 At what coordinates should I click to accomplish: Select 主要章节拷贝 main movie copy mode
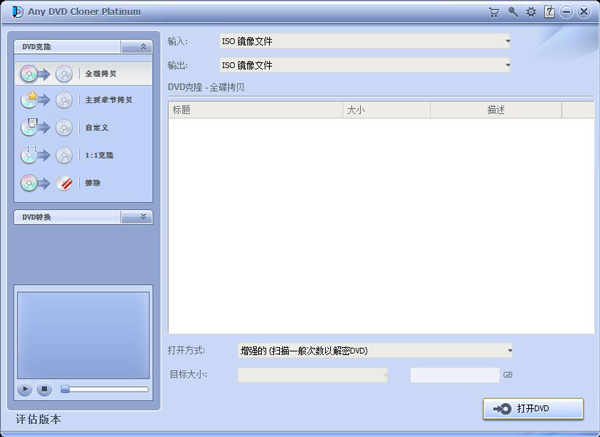84,100
